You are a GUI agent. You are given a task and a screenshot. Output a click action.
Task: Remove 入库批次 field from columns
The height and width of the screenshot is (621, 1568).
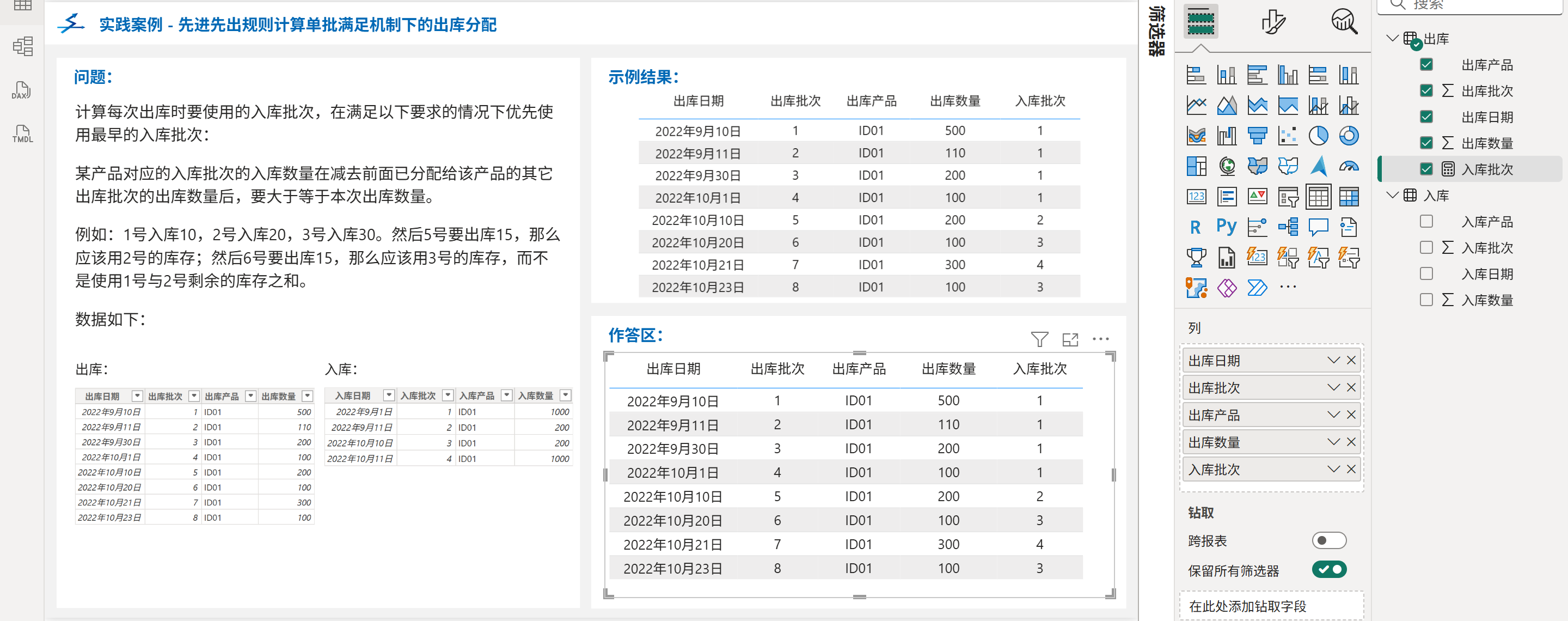click(x=1351, y=470)
